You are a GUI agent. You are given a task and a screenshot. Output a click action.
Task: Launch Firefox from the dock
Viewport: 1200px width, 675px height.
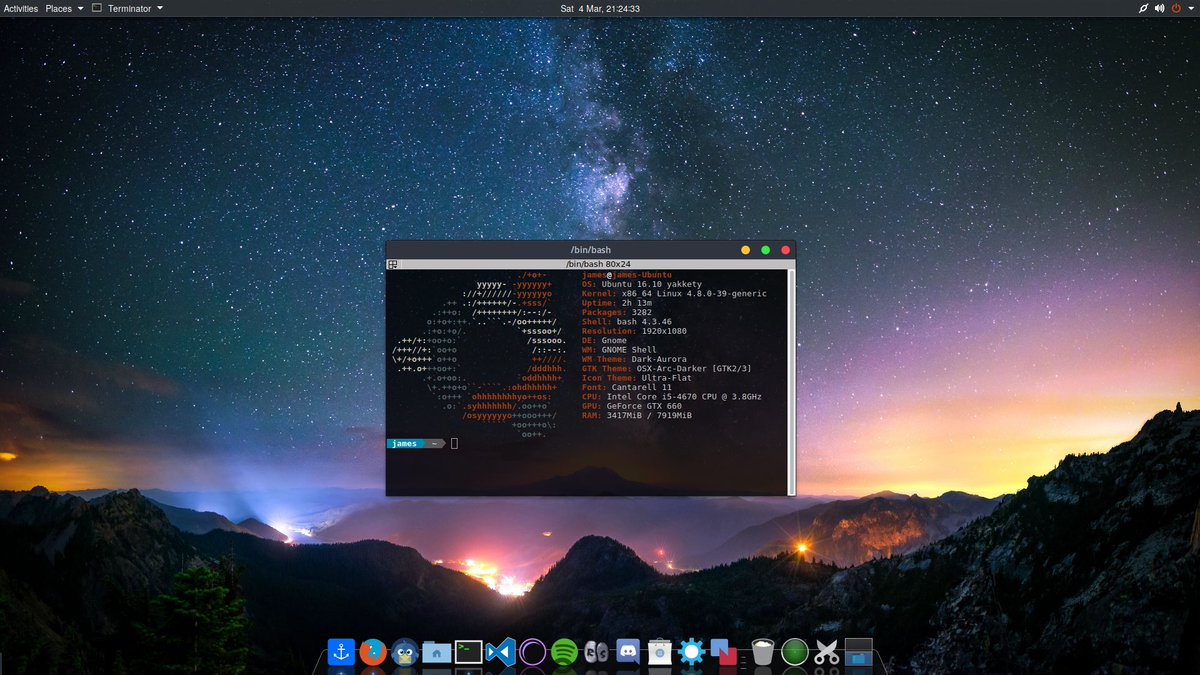373,653
